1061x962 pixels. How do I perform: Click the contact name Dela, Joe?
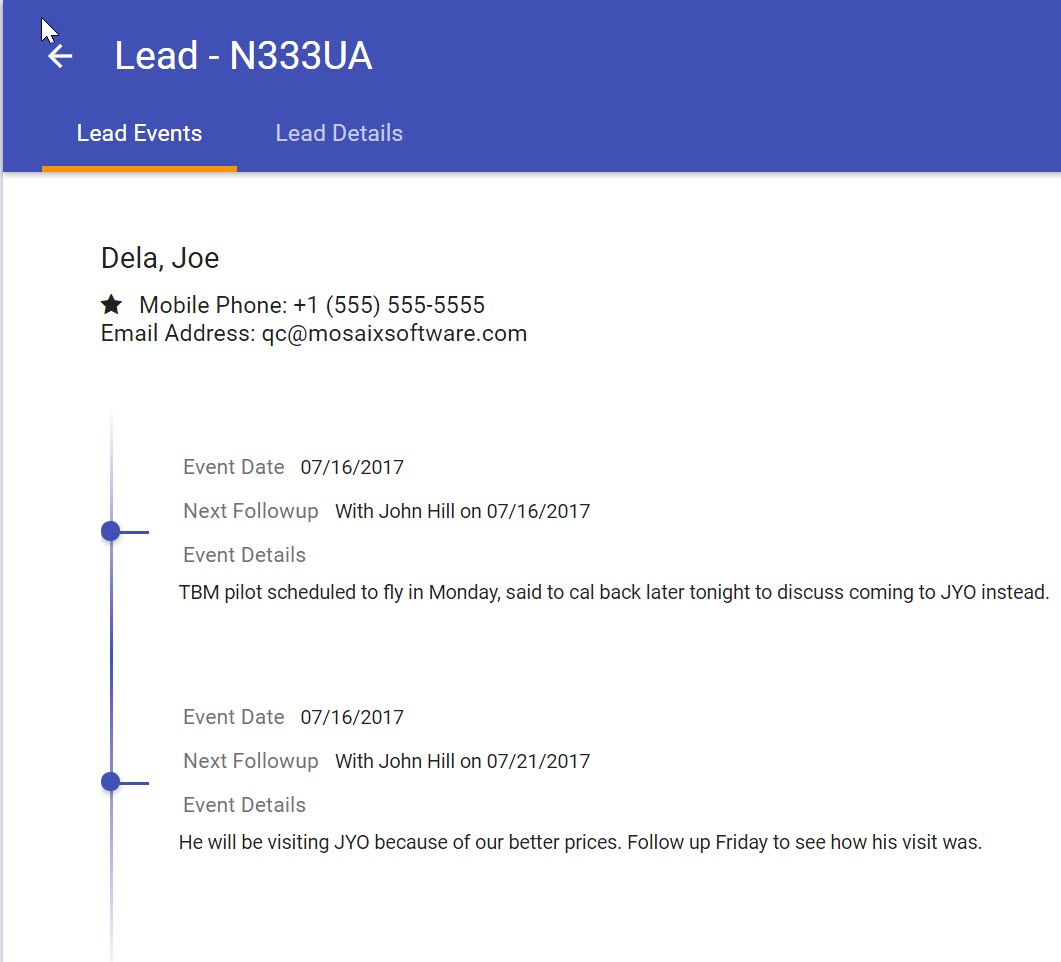click(x=160, y=258)
